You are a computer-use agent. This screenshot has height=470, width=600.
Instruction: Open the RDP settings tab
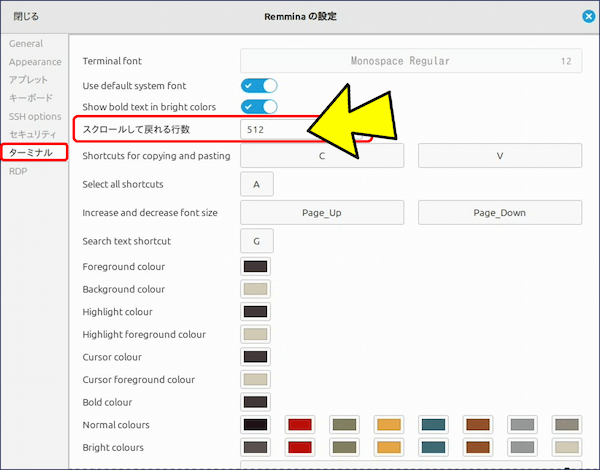18,171
